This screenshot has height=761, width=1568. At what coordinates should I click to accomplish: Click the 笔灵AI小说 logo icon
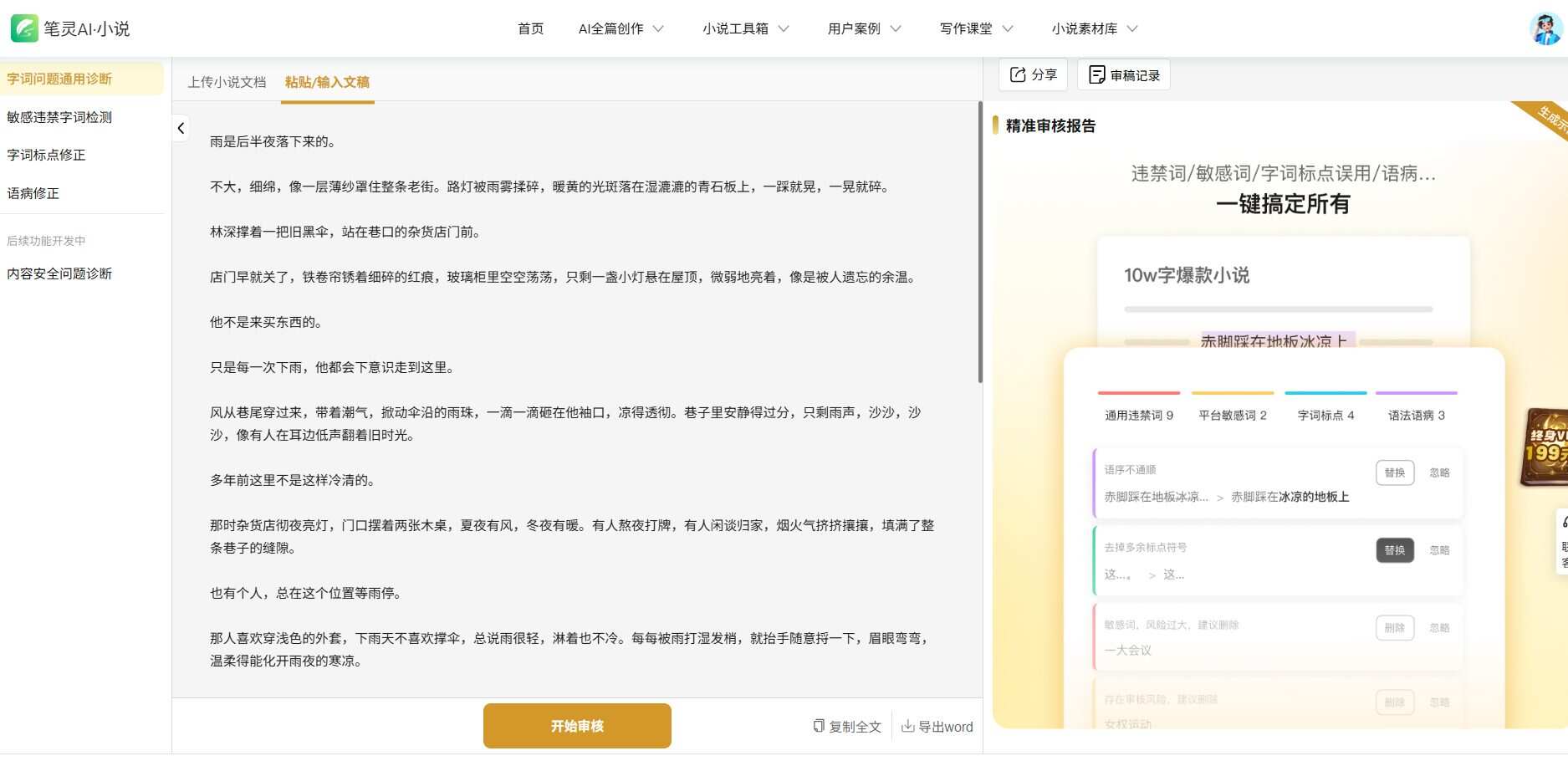point(24,28)
